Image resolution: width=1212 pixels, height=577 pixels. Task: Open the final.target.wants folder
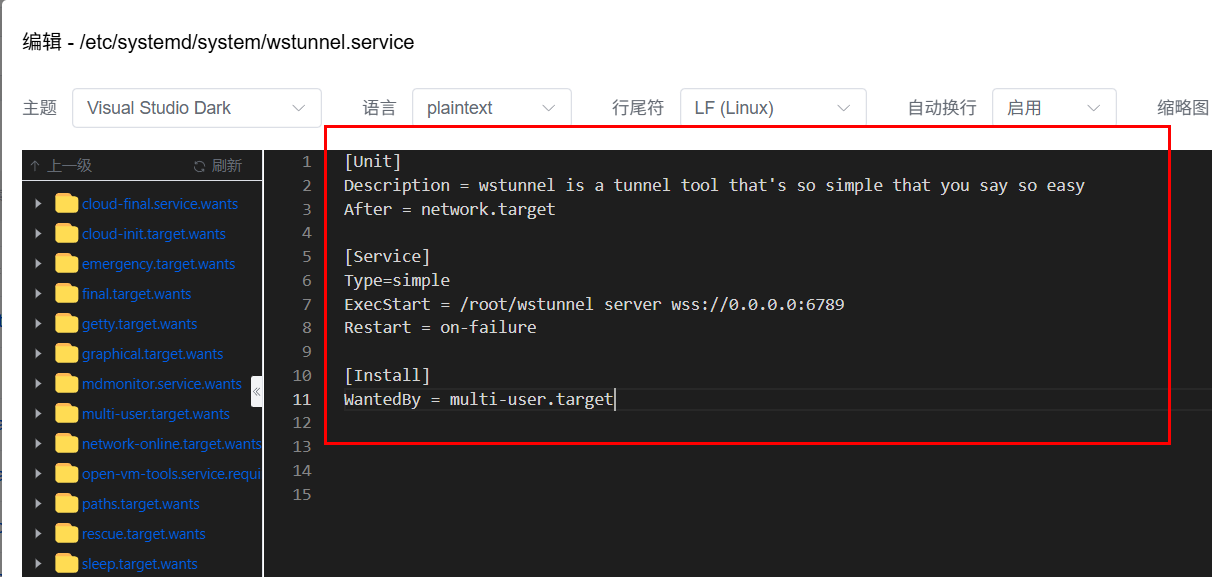click(136, 294)
